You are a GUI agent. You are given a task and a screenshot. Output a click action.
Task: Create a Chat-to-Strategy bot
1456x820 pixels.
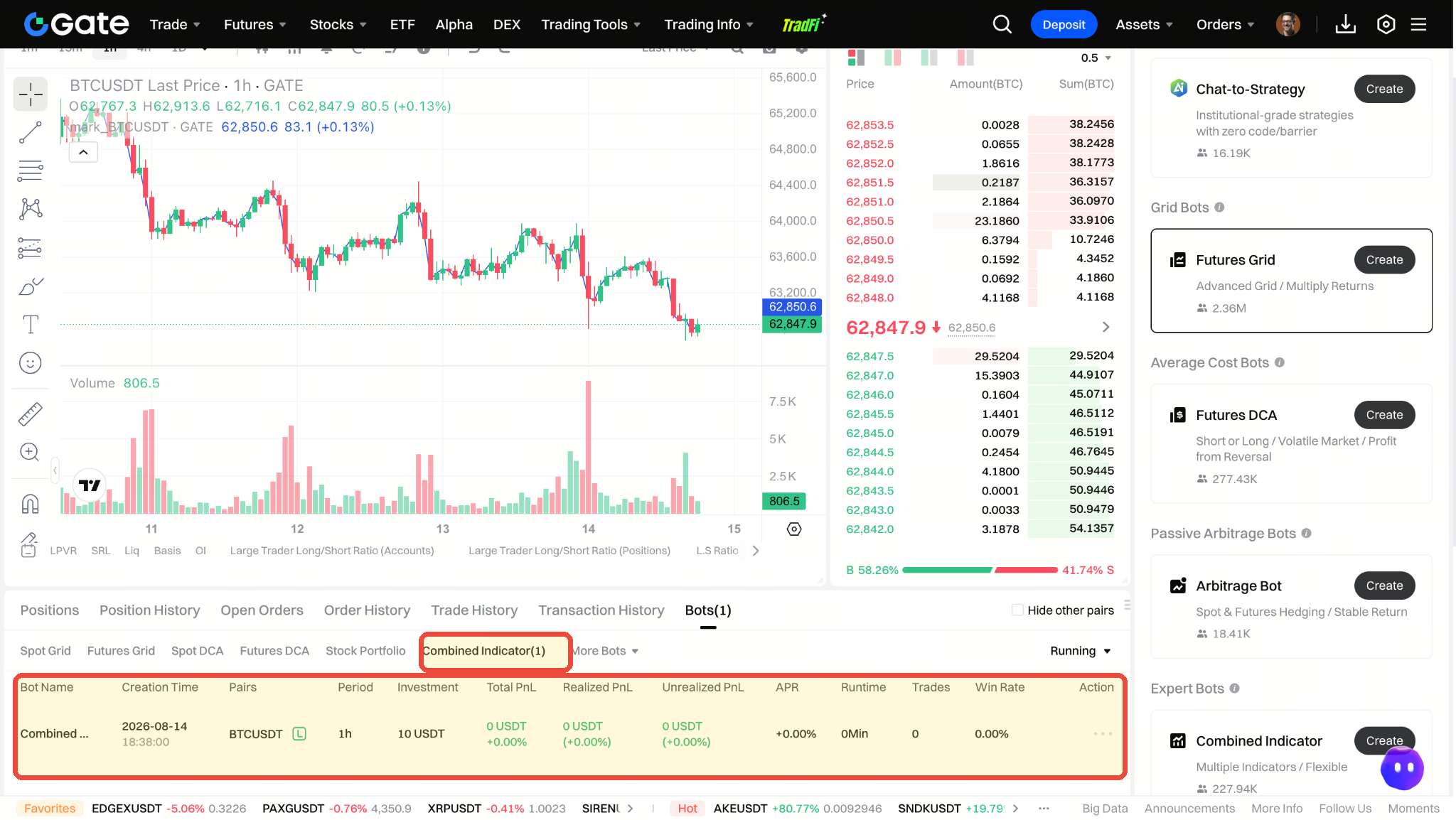[1384, 89]
